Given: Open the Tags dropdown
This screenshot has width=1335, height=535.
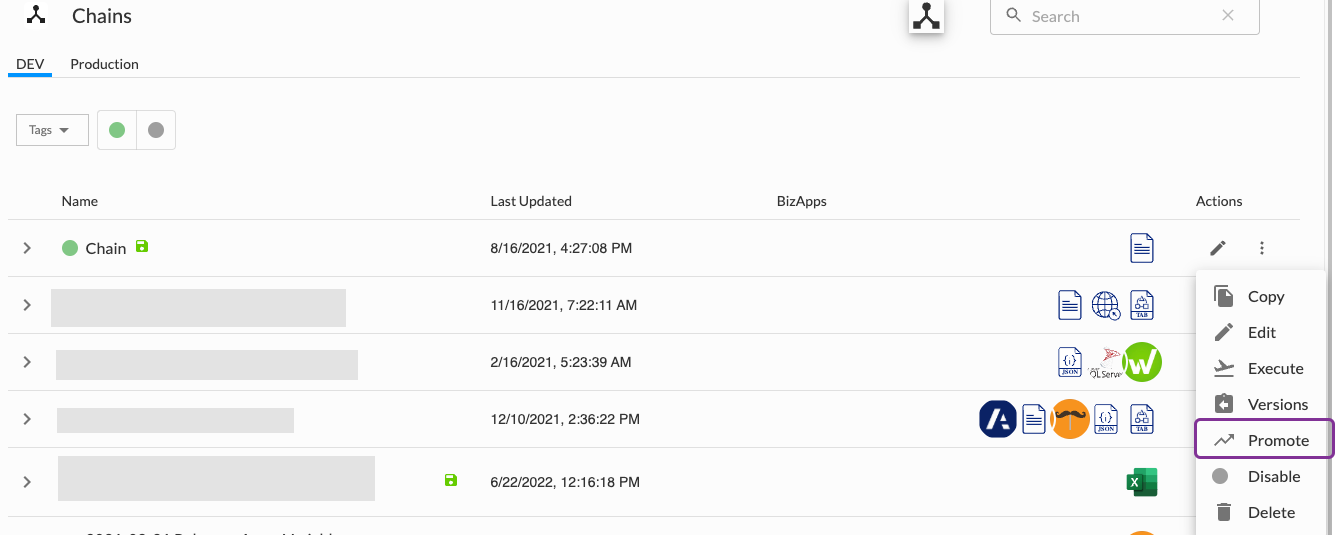Looking at the screenshot, I should click(52, 130).
